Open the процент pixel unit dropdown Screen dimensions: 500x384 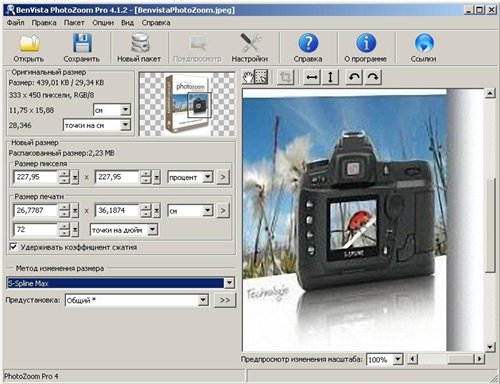[x=207, y=177]
